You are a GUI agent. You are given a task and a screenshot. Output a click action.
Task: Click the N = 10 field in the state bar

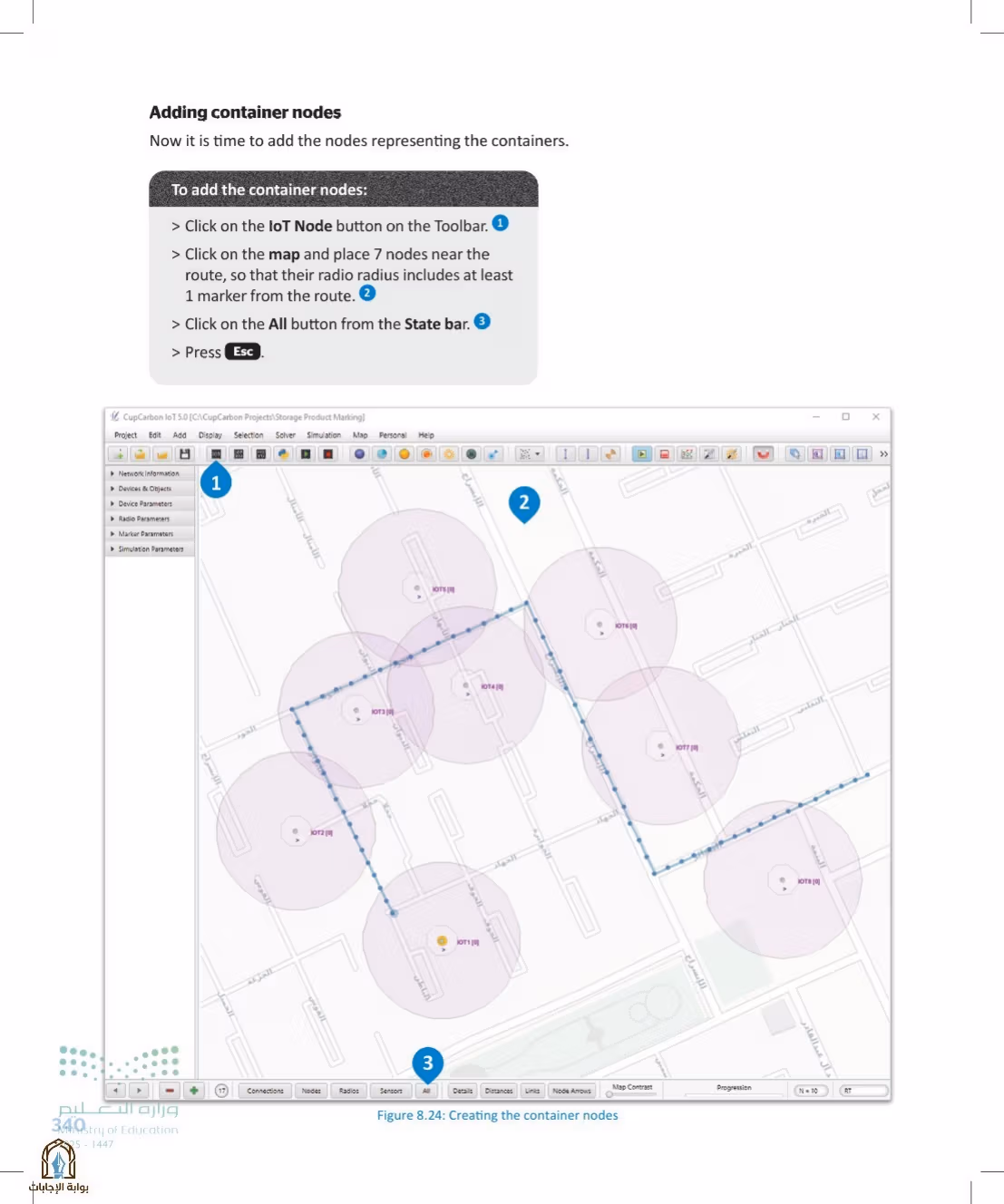[x=809, y=1091]
